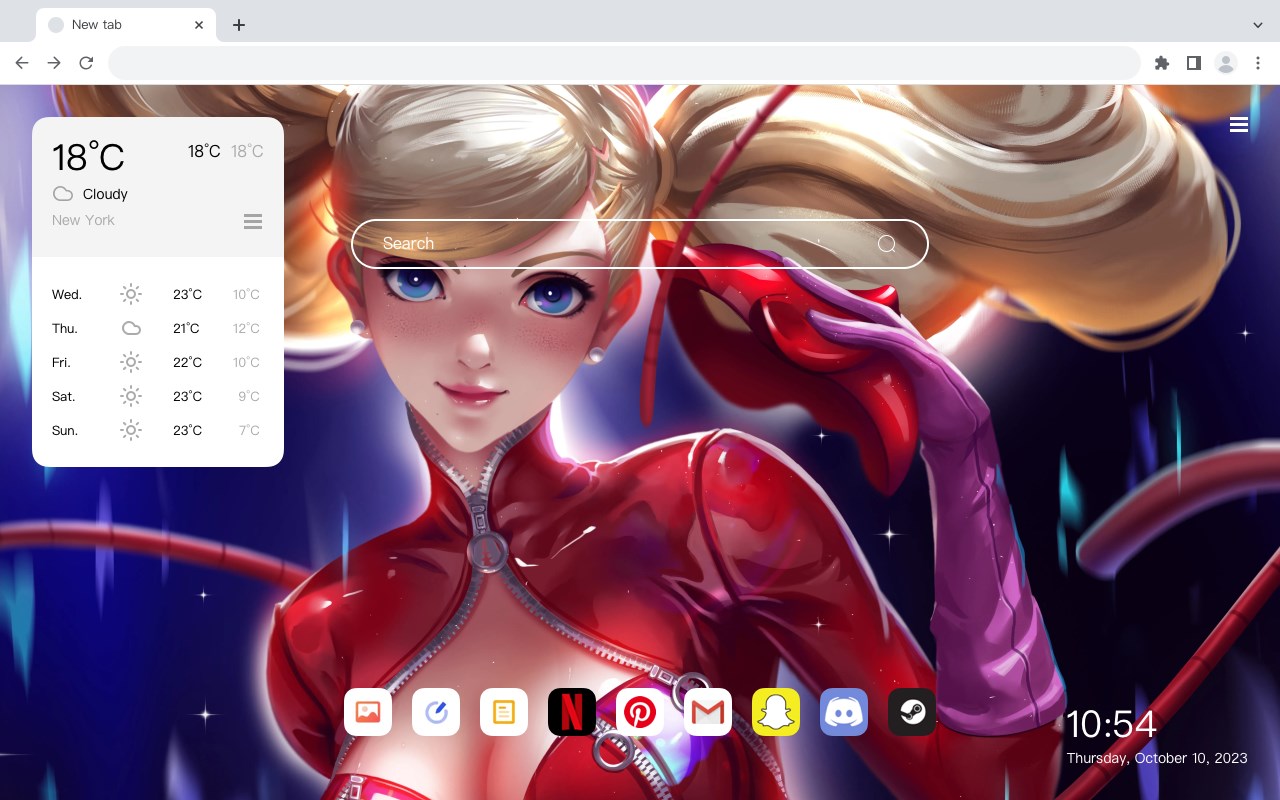Open the Chrome profile avatar
This screenshot has width=1280, height=800.
(1226, 63)
